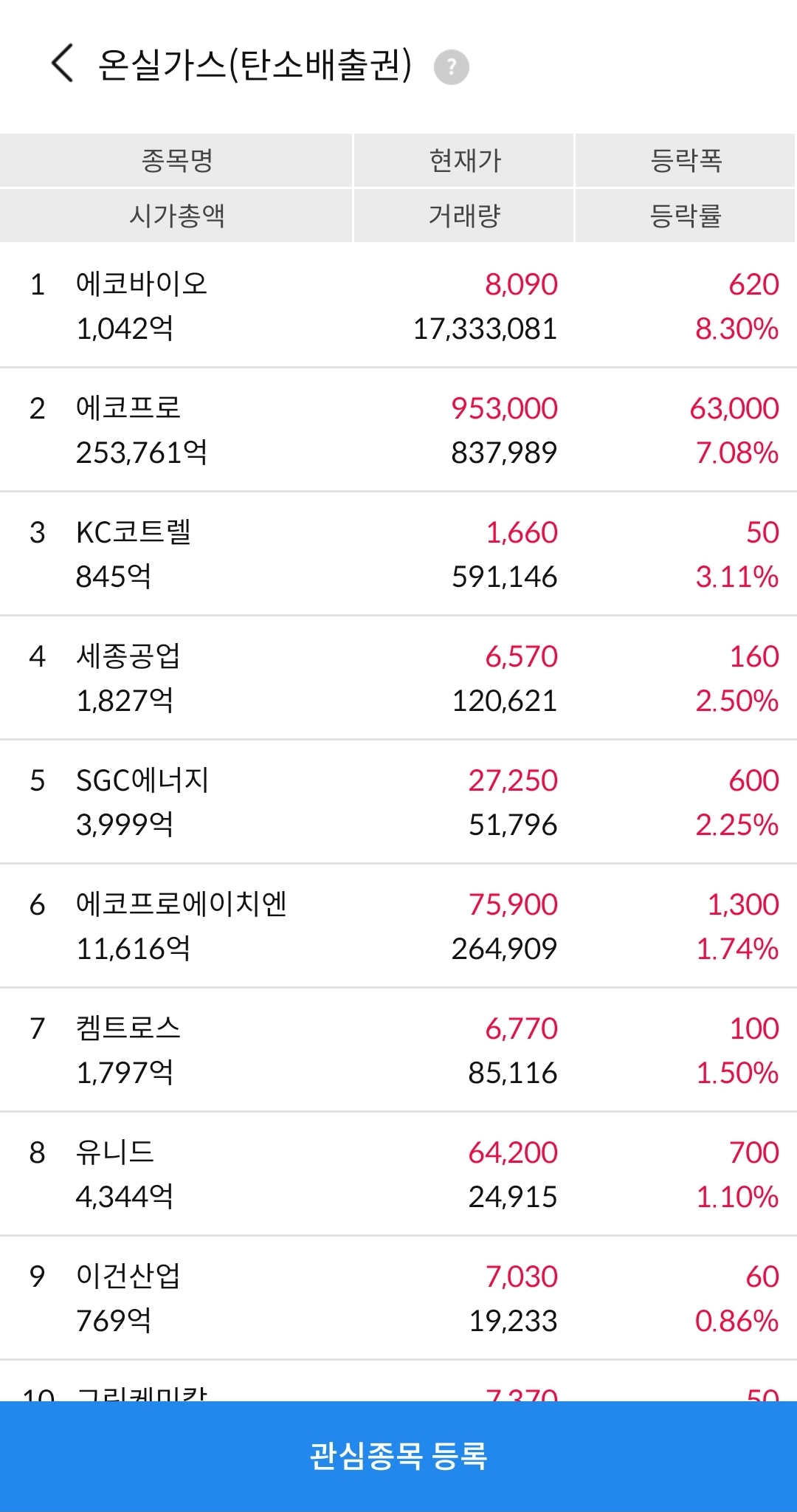Sort by 등락률 column header
Image resolution: width=797 pixels, height=1512 pixels.
click(x=686, y=216)
